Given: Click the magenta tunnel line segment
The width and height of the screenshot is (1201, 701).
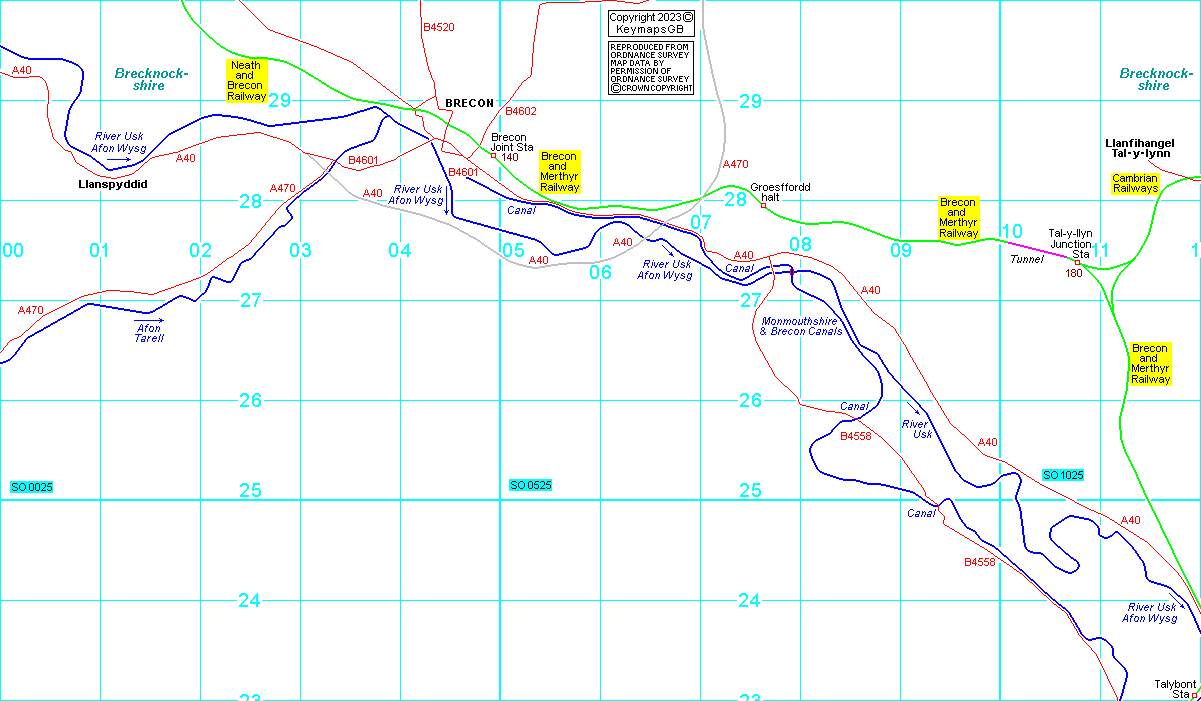Looking at the screenshot, I should 1036,249.
